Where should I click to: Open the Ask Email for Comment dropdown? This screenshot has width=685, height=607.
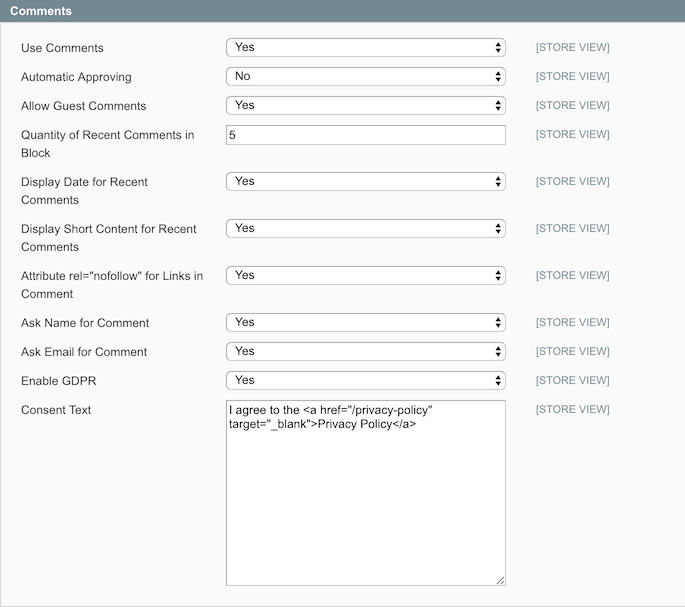click(x=365, y=352)
